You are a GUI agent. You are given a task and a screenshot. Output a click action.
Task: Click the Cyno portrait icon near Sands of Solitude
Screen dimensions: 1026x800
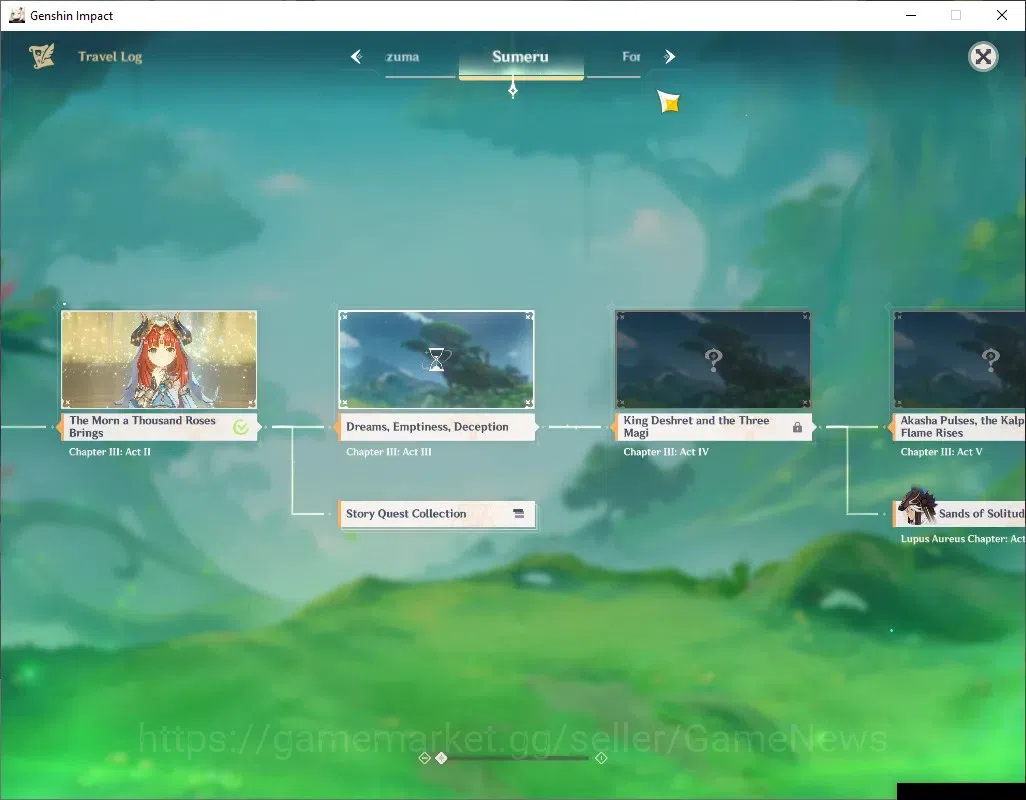pyautogui.click(x=915, y=508)
